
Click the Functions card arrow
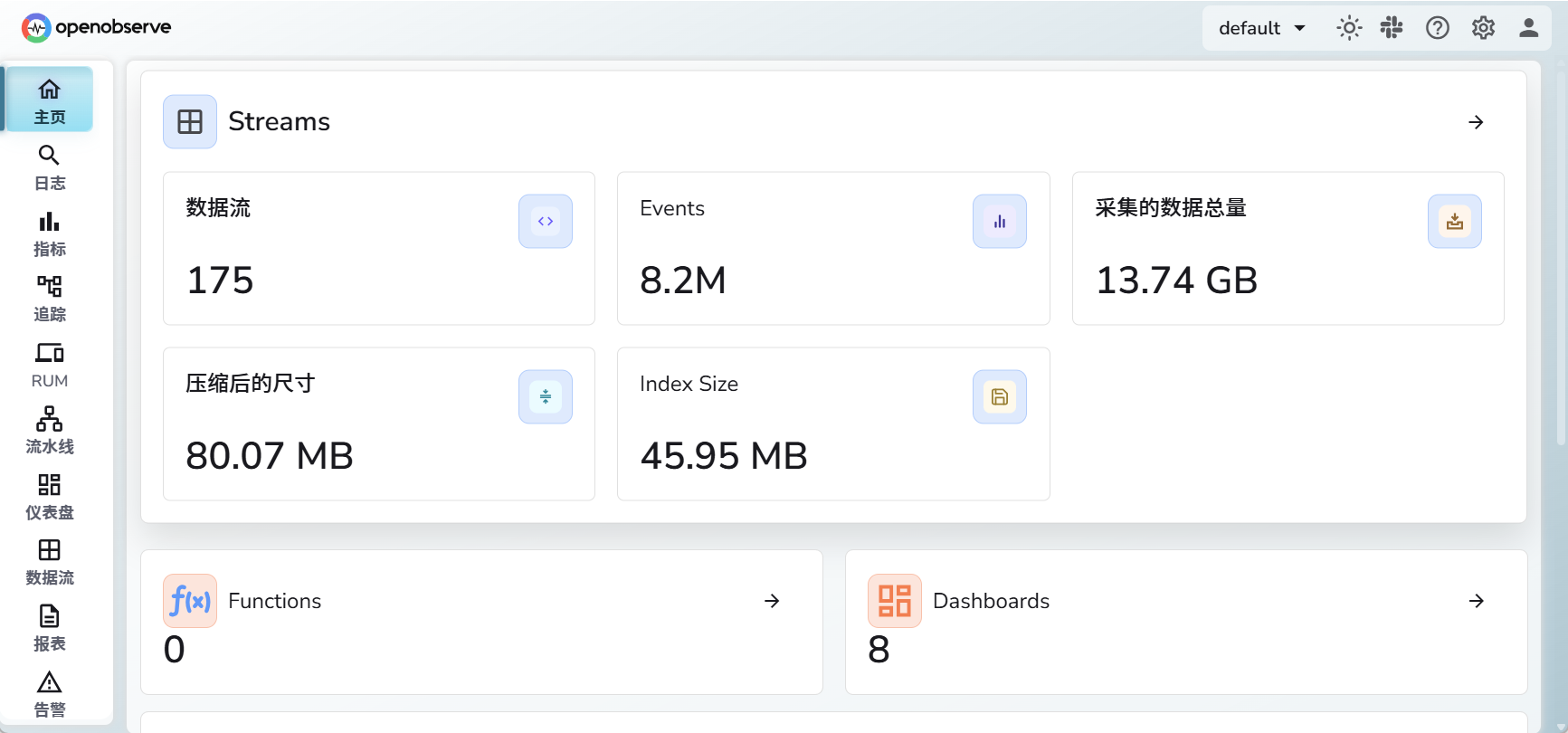pyautogui.click(x=772, y=601)
